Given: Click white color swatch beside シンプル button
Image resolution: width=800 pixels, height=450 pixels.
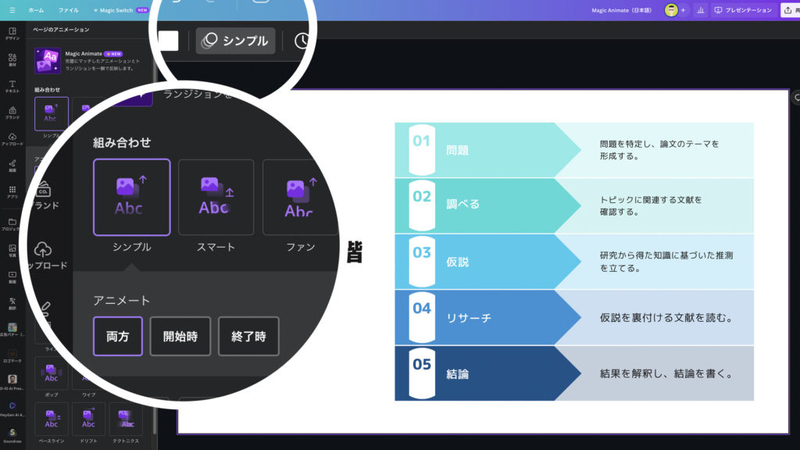Looking at the screenshot, I should [x=168, y=41].
